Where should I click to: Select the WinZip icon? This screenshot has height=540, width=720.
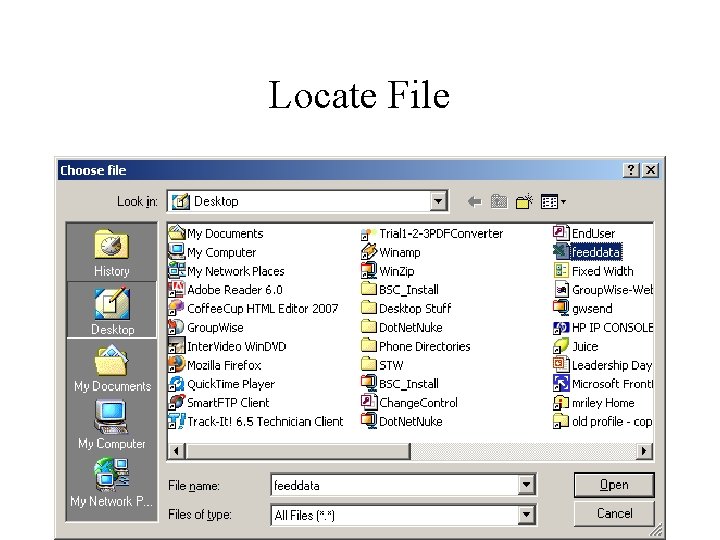(368, 271)
